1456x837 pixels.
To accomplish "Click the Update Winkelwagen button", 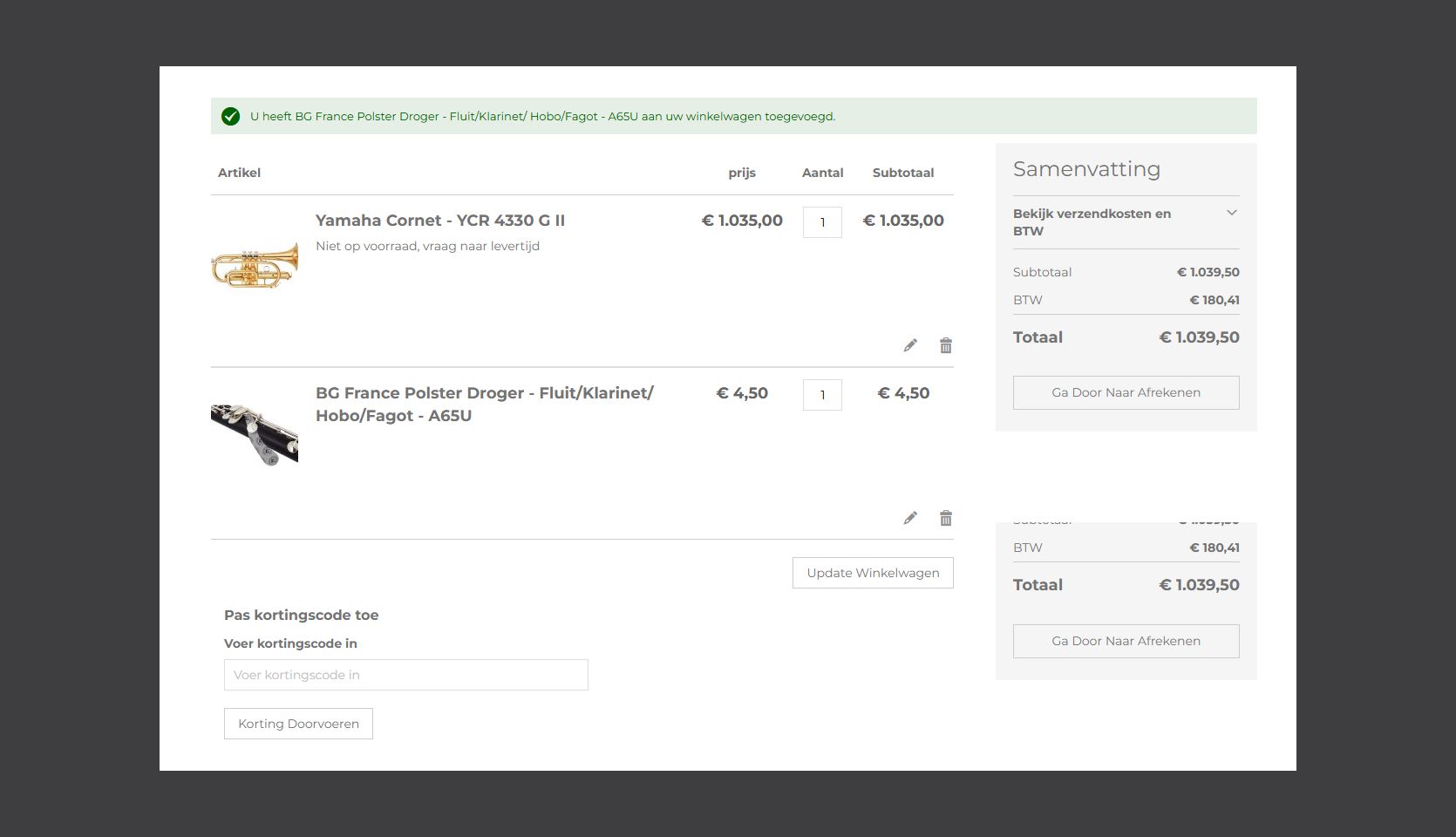I will click(873, 573).
